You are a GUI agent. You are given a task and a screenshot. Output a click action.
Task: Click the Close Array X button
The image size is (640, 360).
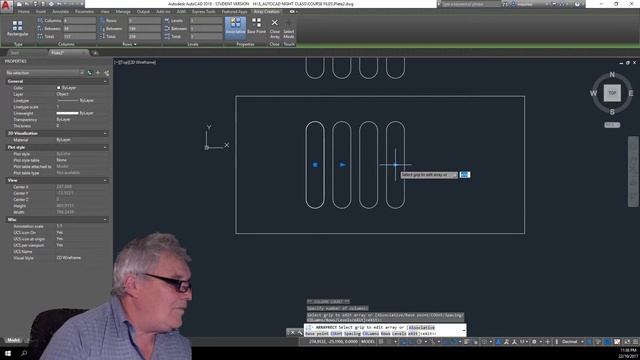(275, 28)
